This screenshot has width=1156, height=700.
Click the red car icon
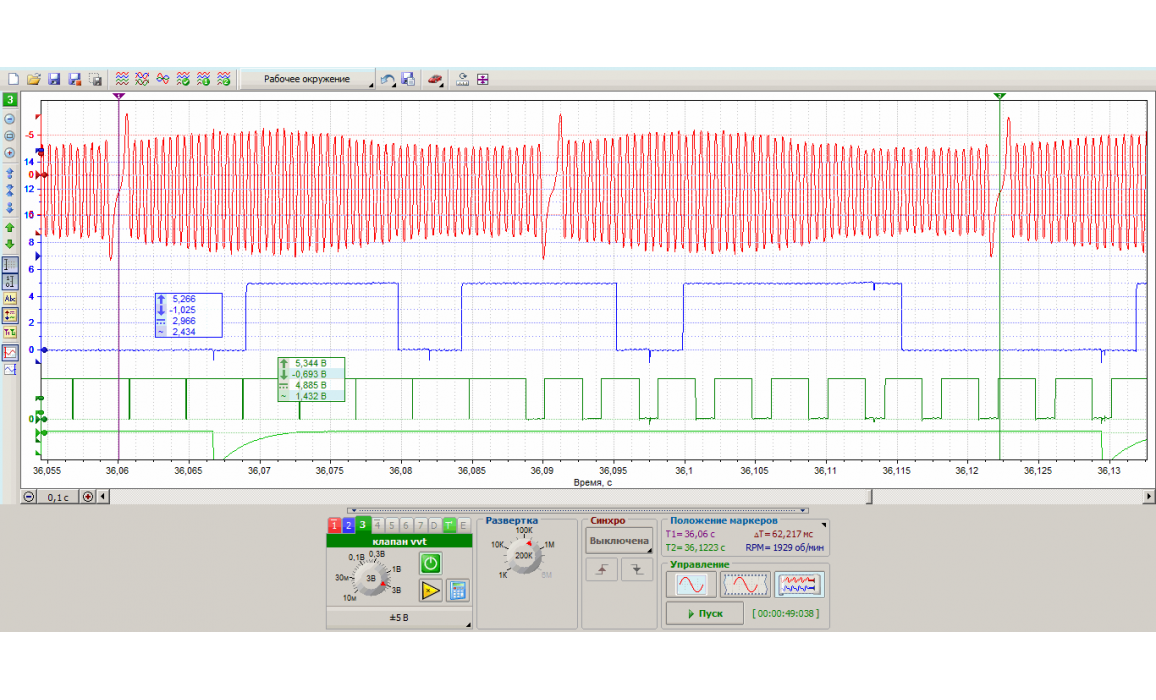point(435,79)
